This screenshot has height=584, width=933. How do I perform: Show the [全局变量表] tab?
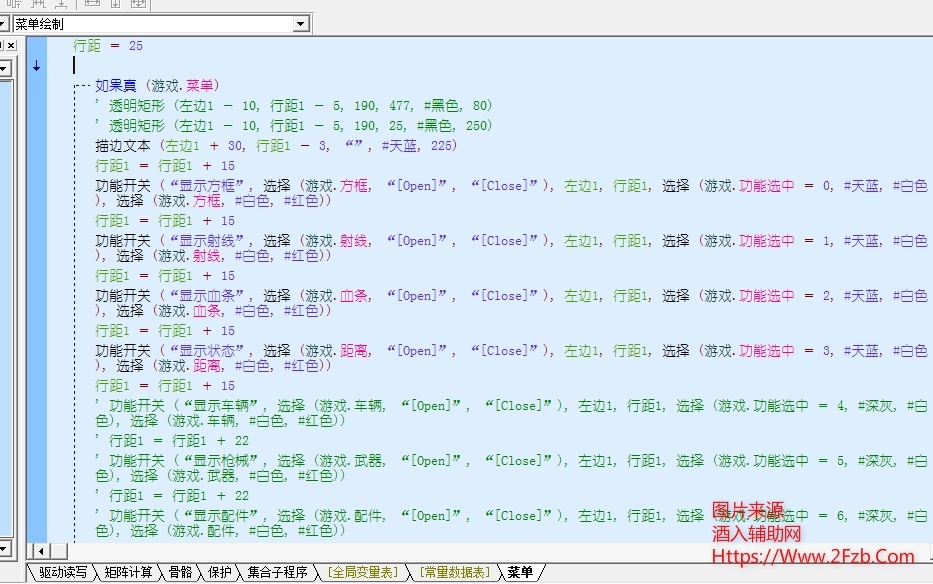[x=362, y=573]
